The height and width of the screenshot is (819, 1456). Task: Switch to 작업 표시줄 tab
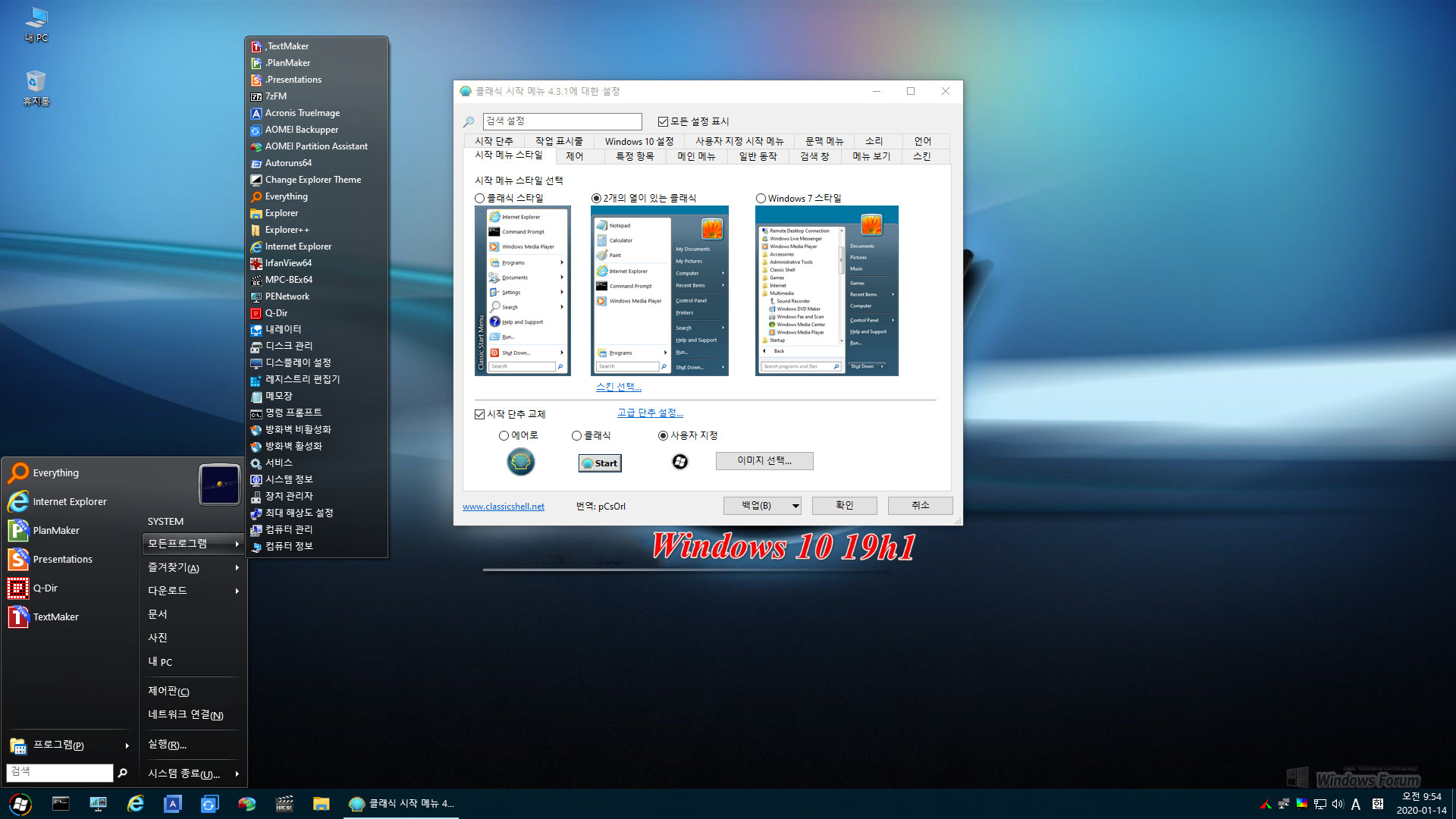[559, 141]
